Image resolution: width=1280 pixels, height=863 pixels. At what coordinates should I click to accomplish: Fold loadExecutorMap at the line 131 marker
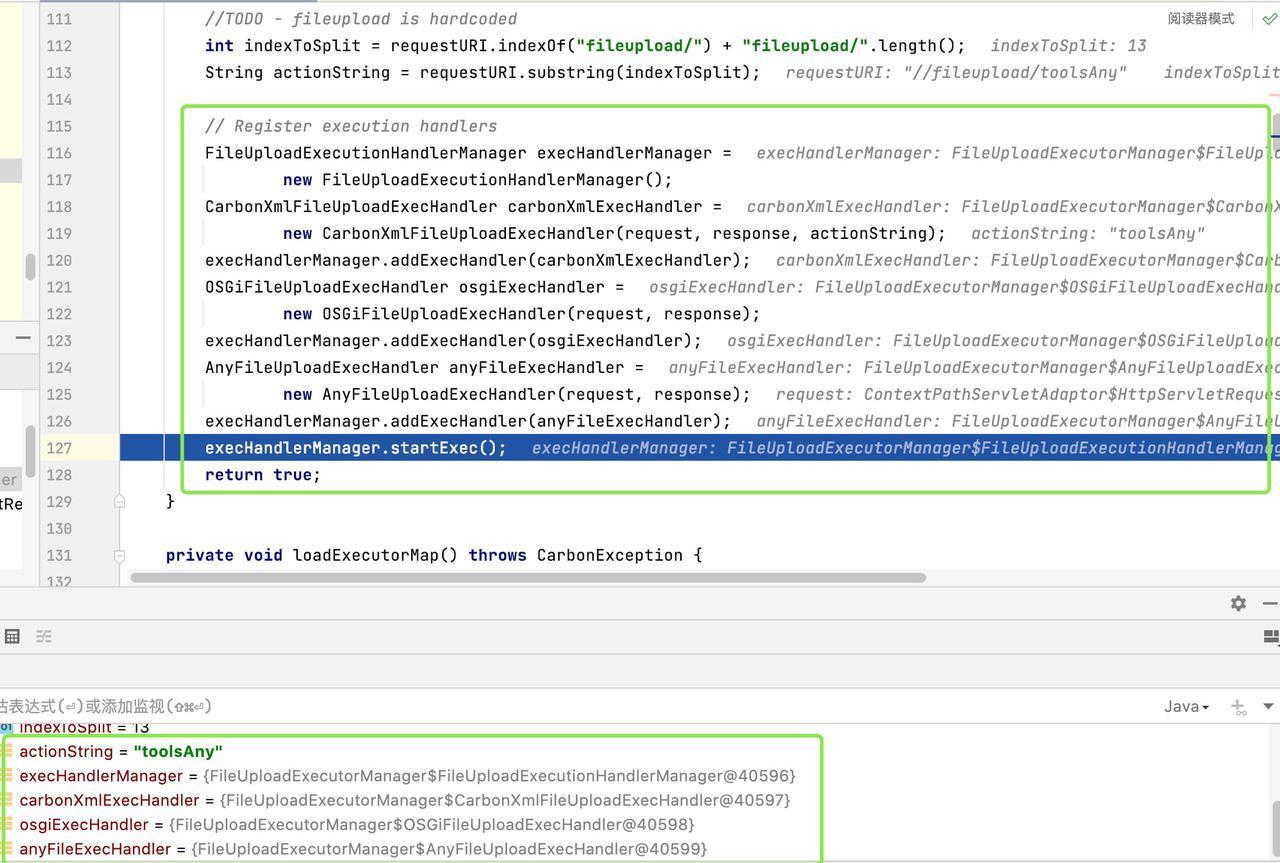(119, 555)
